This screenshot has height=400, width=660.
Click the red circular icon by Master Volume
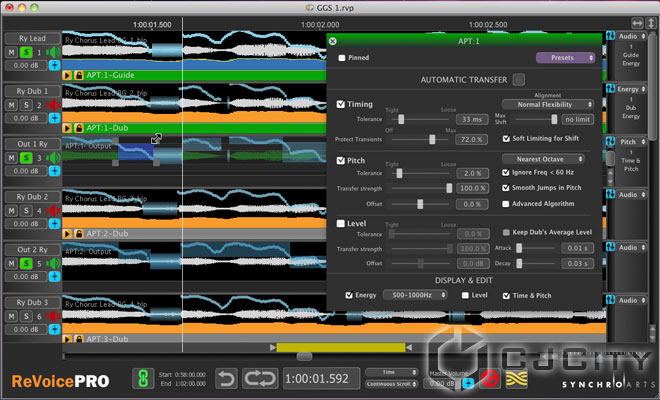pyautogui.click(x=490, y=379)
